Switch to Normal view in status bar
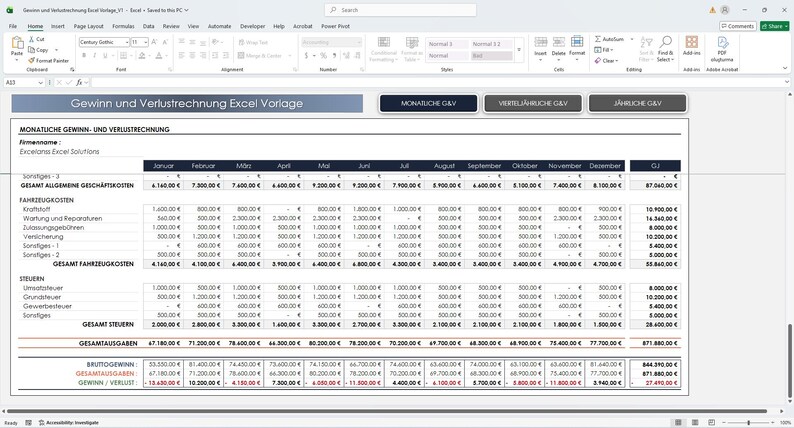 (678, 422)
